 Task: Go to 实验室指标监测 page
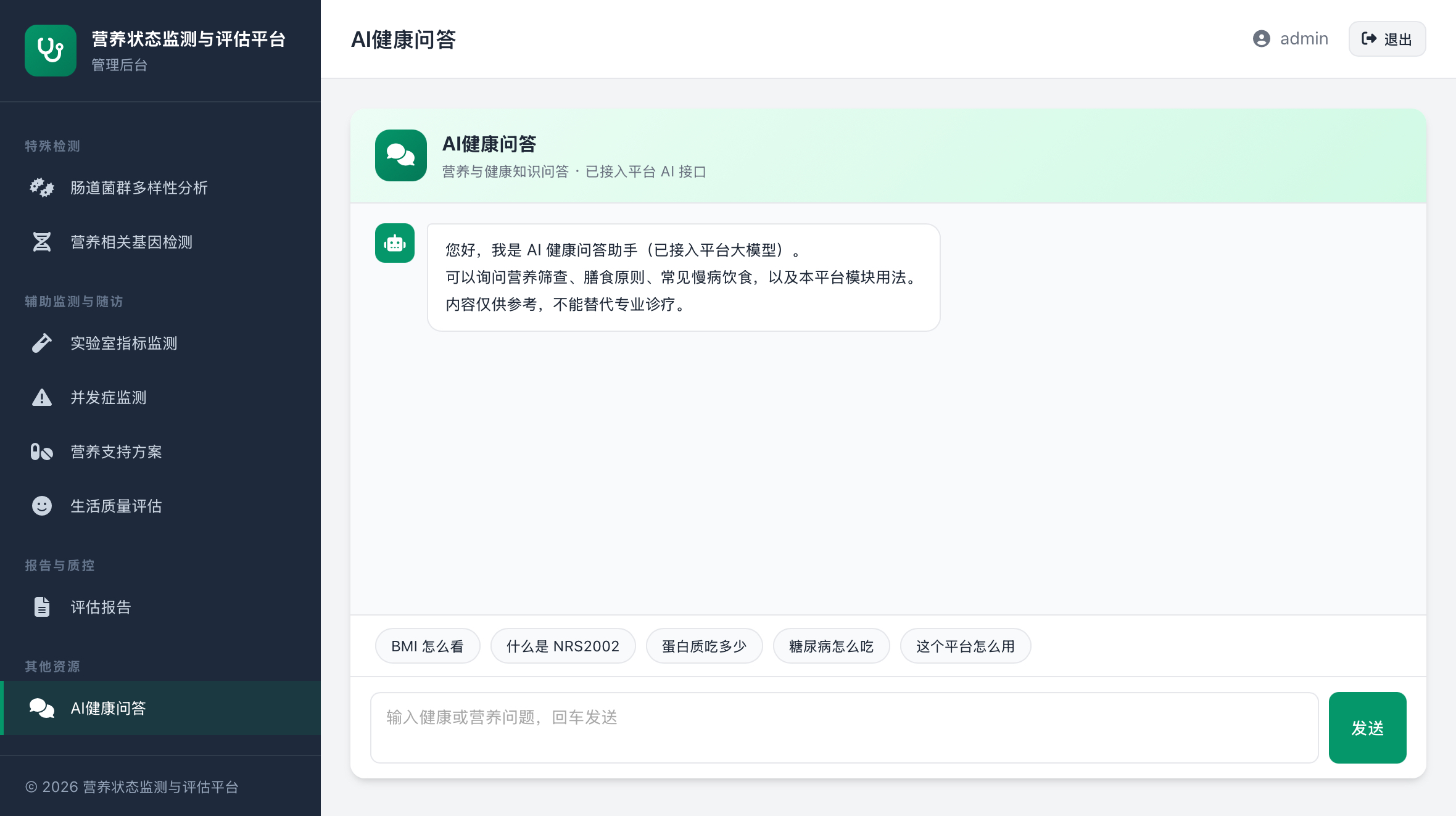pos(160,343)
